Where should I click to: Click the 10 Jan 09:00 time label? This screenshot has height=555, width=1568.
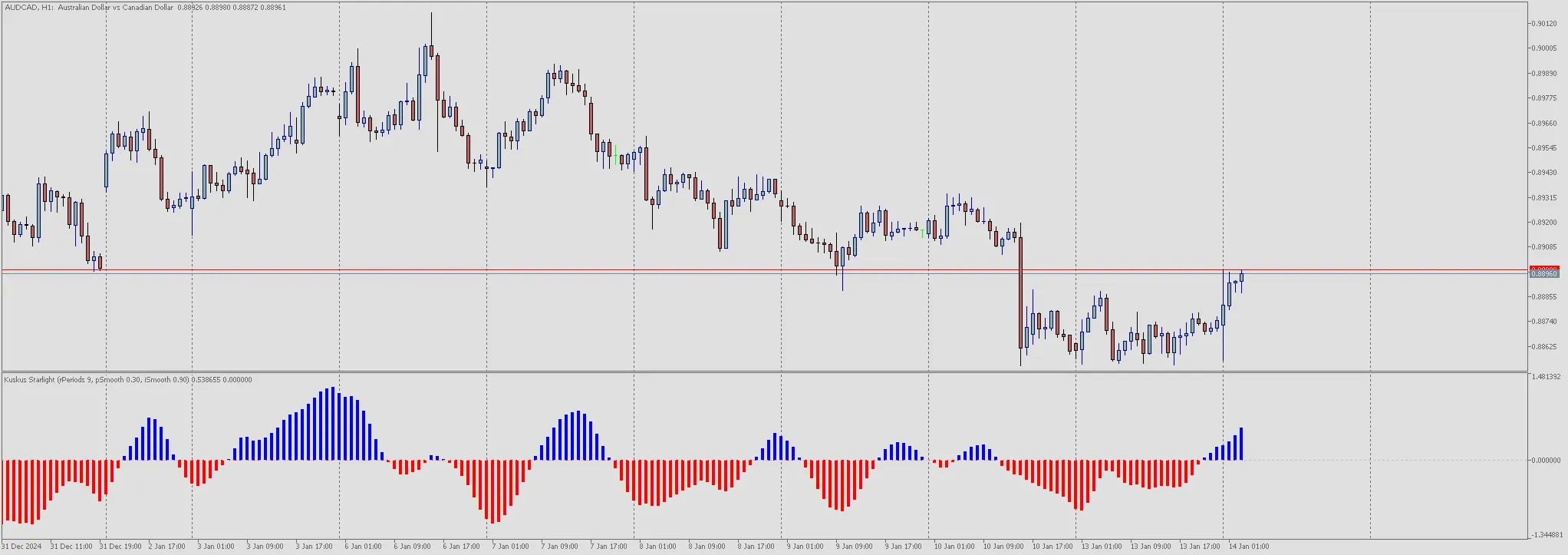coord(1003,547)
